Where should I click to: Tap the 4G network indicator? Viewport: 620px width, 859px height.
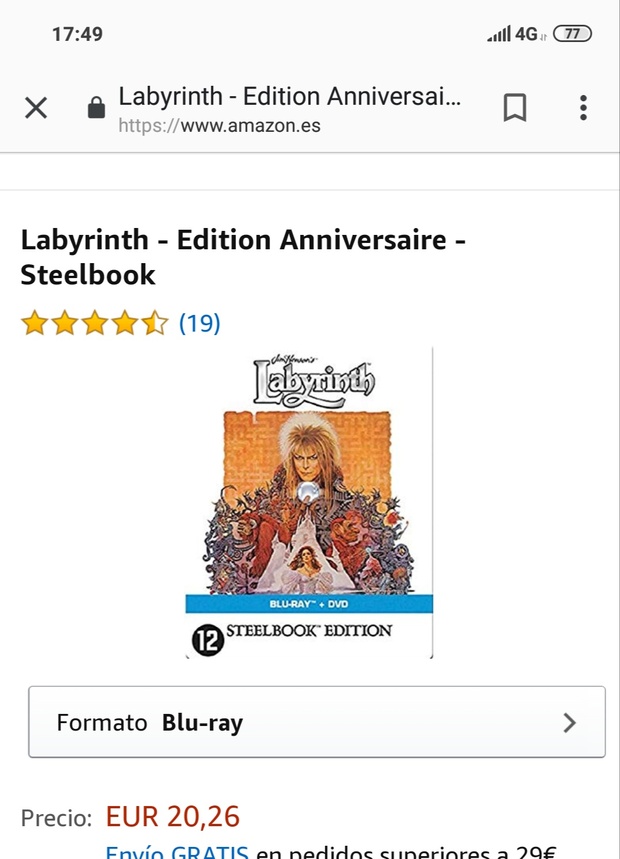(x=527, y=34)
